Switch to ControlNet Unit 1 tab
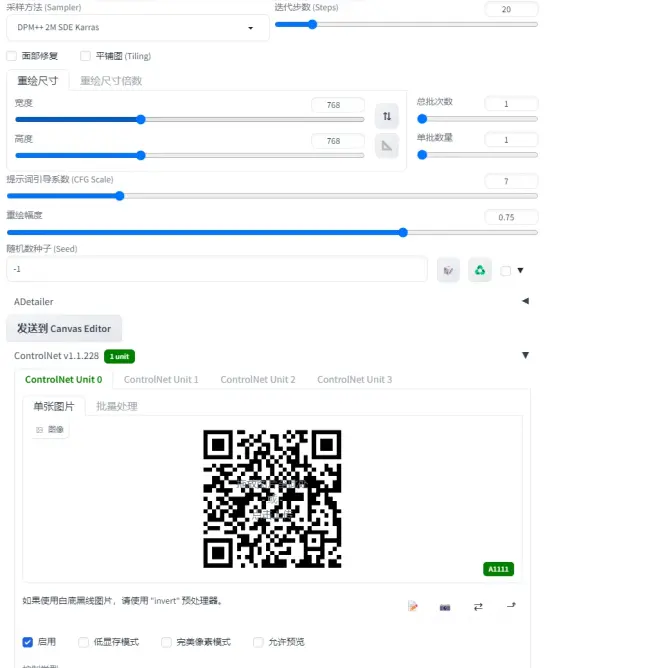 point(161,379)
